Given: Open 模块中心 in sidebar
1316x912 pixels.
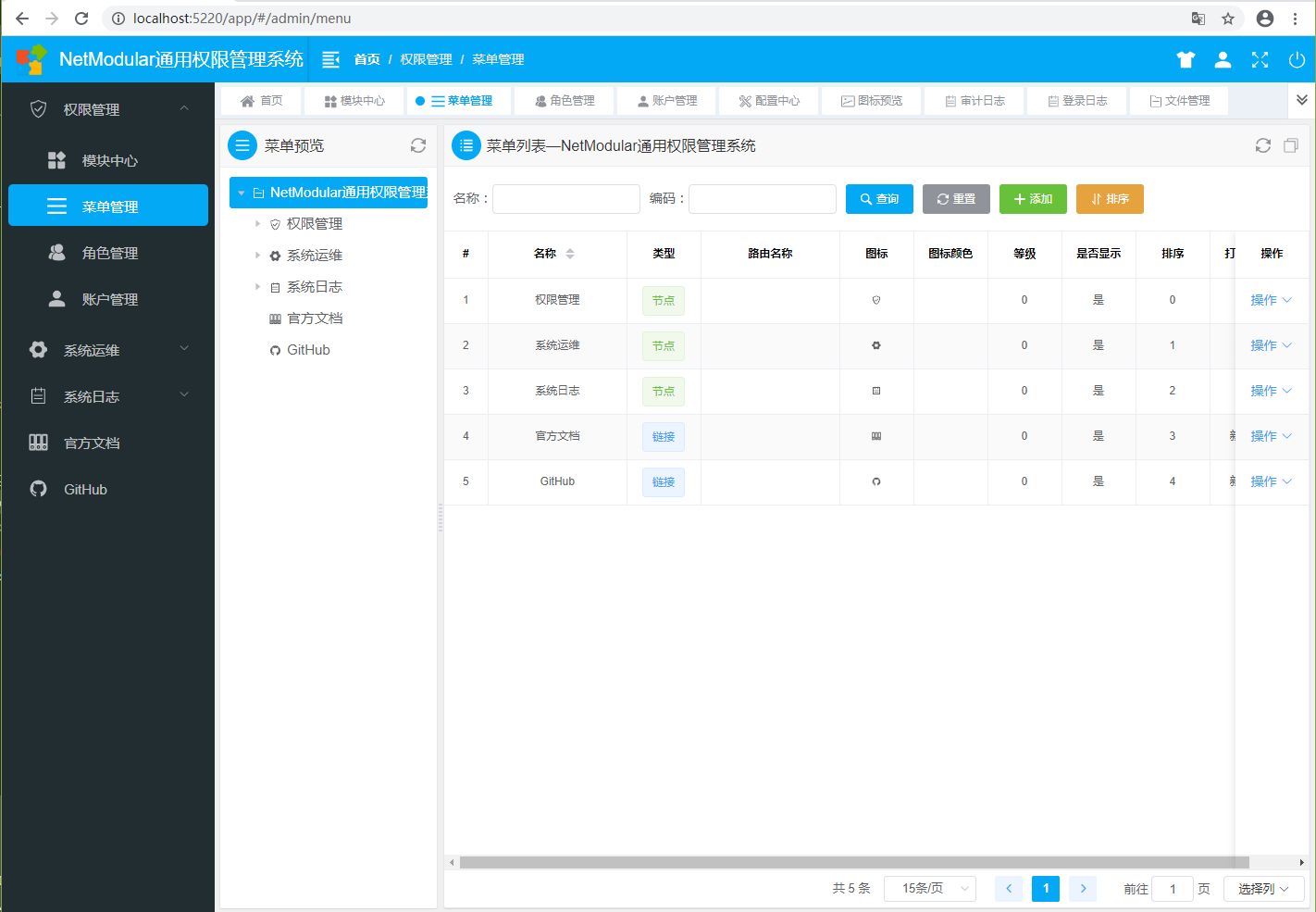Looking at the screenshot, I should (108, 160).
